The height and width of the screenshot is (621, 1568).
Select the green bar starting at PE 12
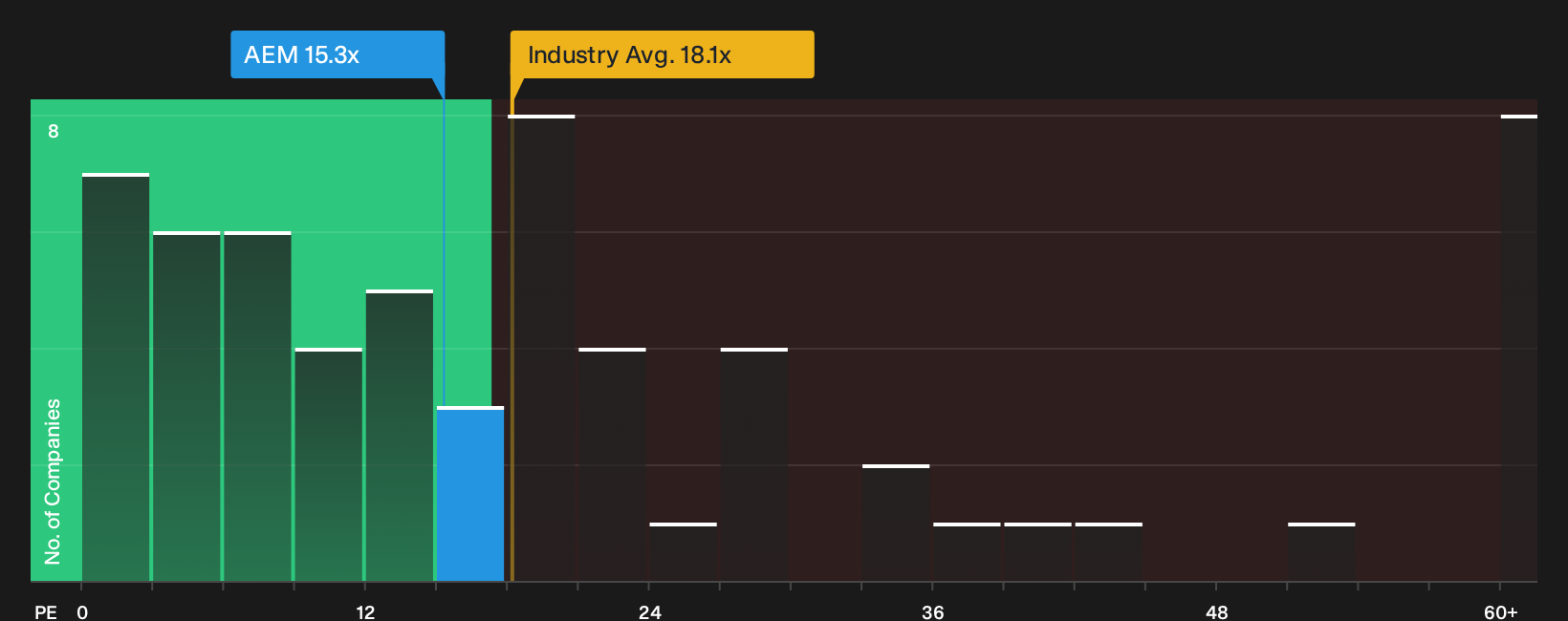point(400,436)
